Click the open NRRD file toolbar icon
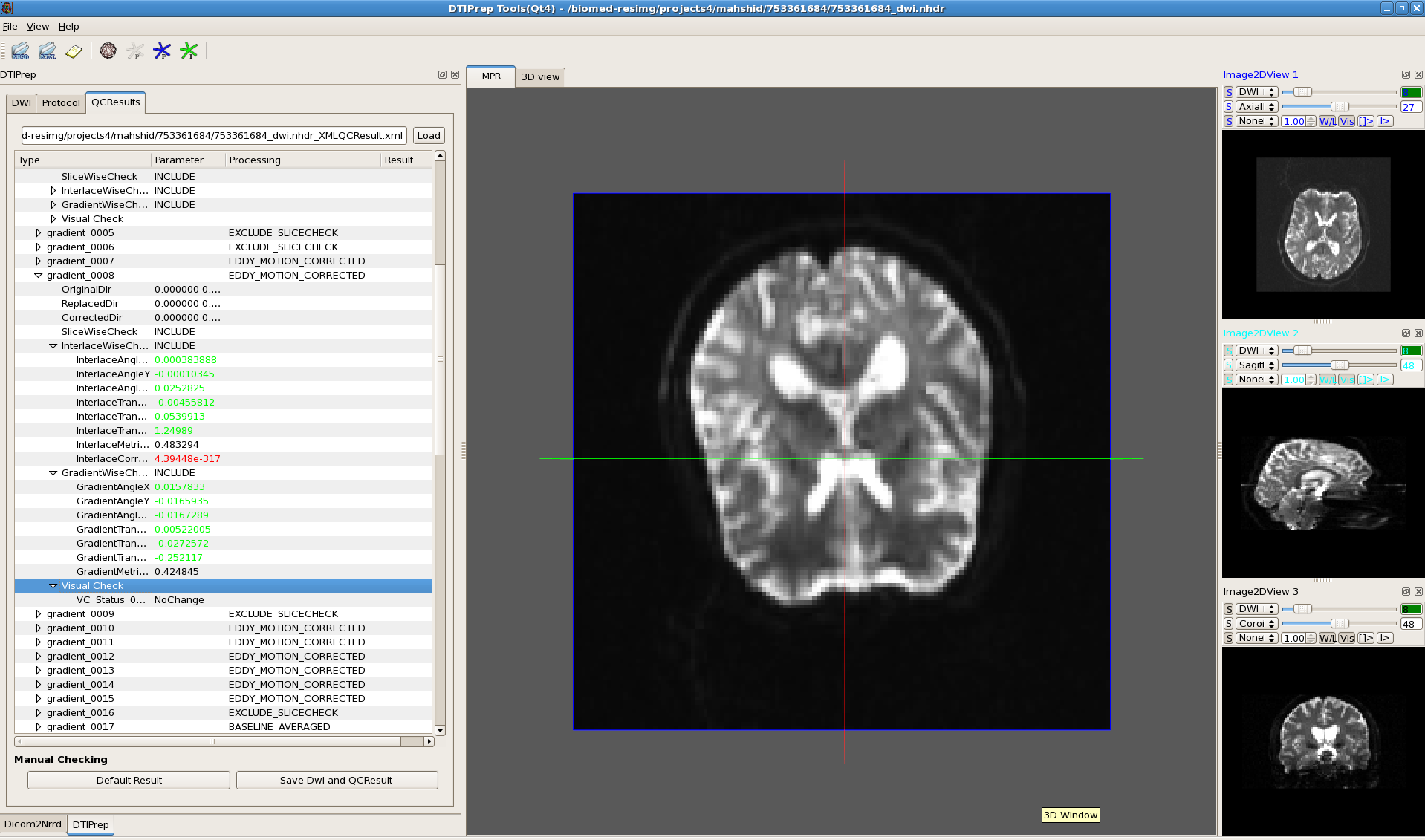Screen dimensions: 1425x840 (20, 51)
